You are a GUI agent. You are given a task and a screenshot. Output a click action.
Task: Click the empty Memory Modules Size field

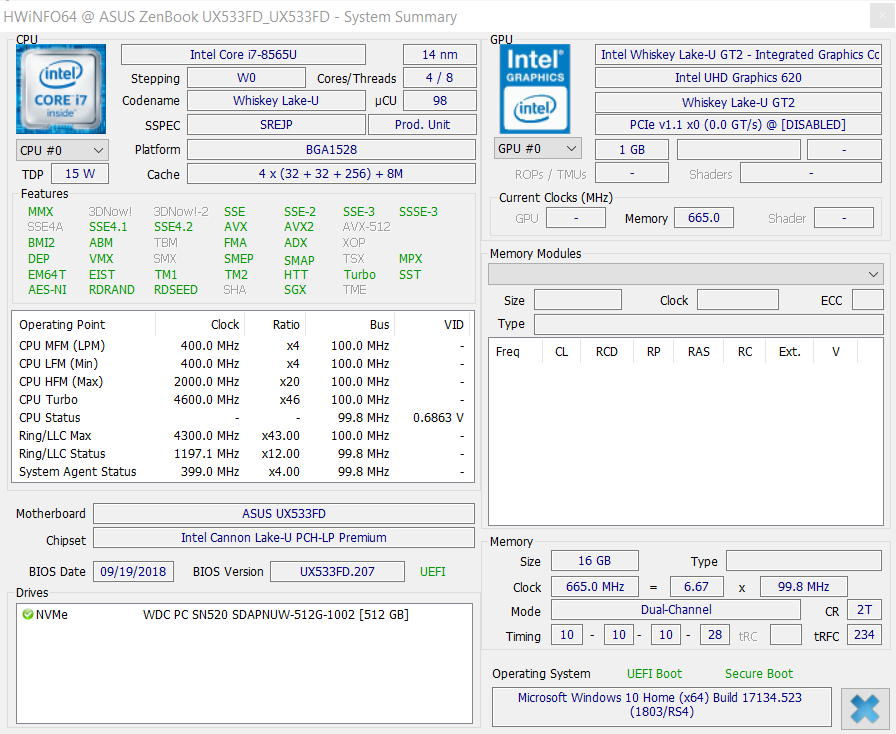(578, 300)
